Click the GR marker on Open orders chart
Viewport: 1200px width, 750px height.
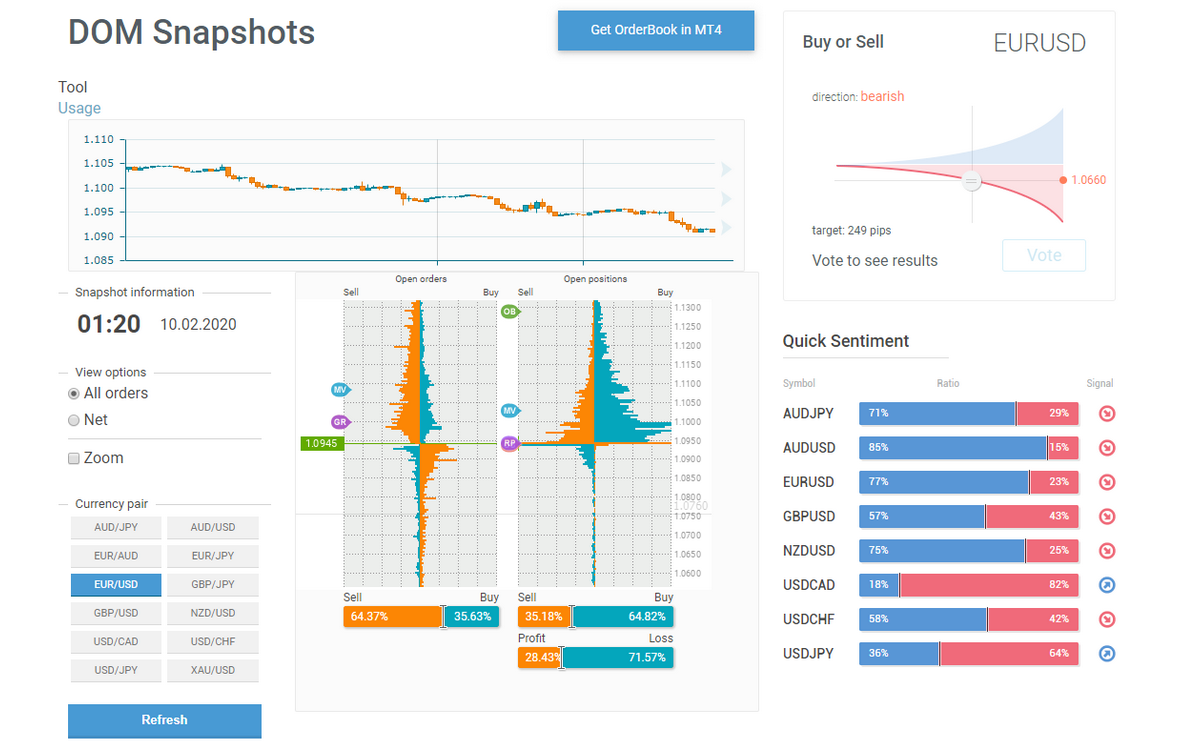pyautogui.click(x=340, y=422)
